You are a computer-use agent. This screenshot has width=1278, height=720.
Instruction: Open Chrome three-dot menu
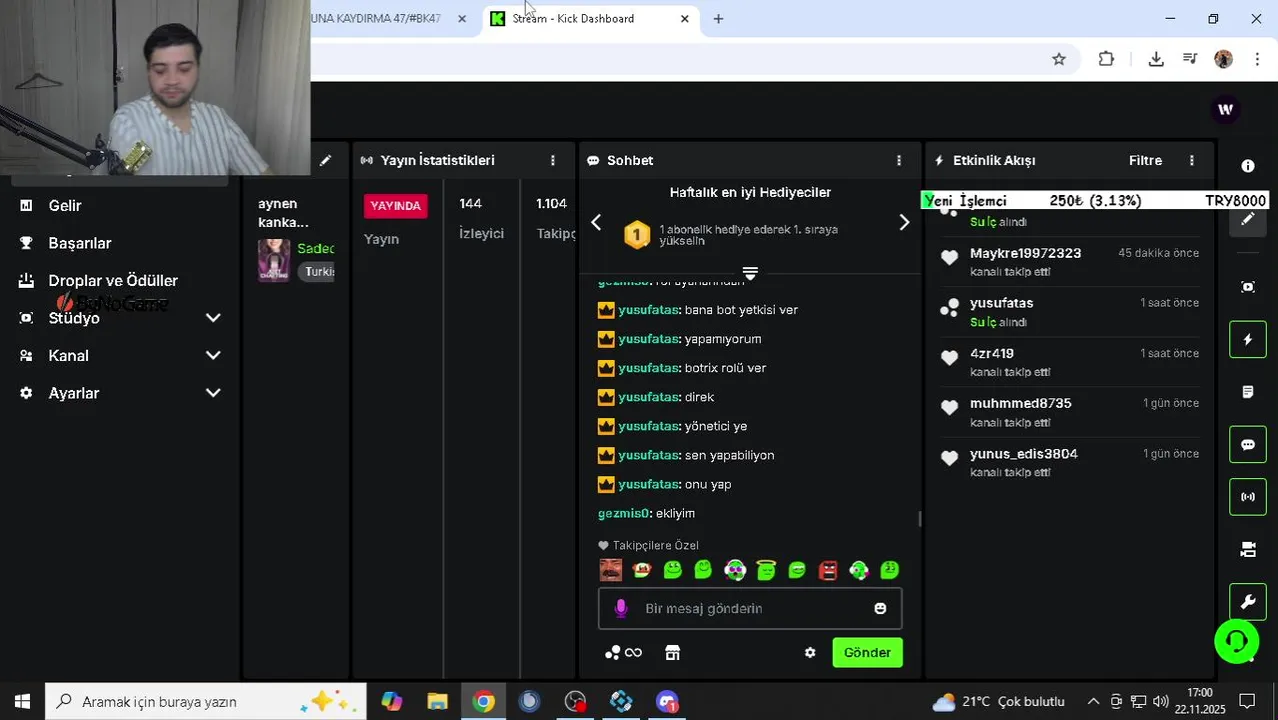pos(1257,59)
